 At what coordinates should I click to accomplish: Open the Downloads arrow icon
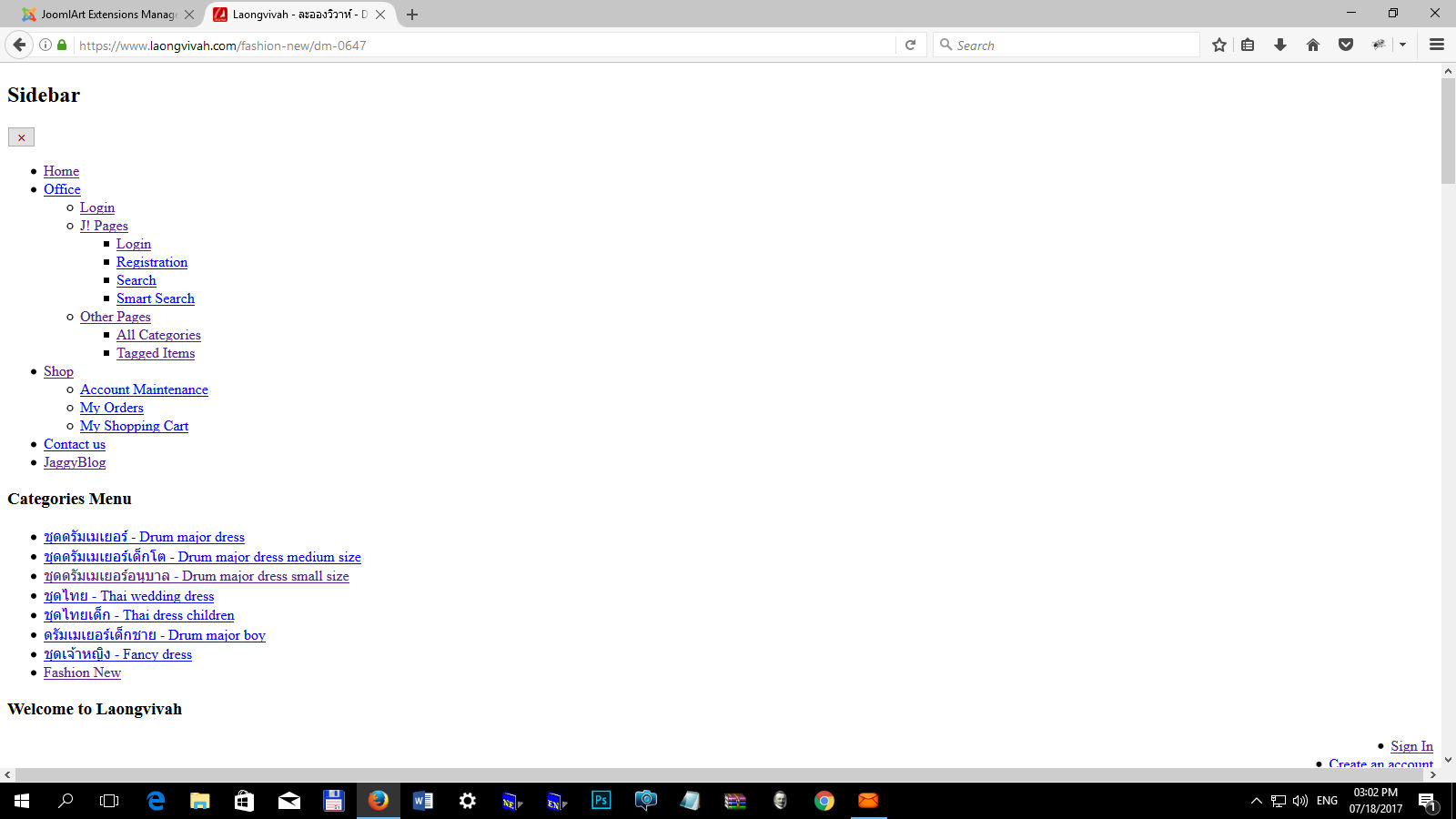(1280, 45)
